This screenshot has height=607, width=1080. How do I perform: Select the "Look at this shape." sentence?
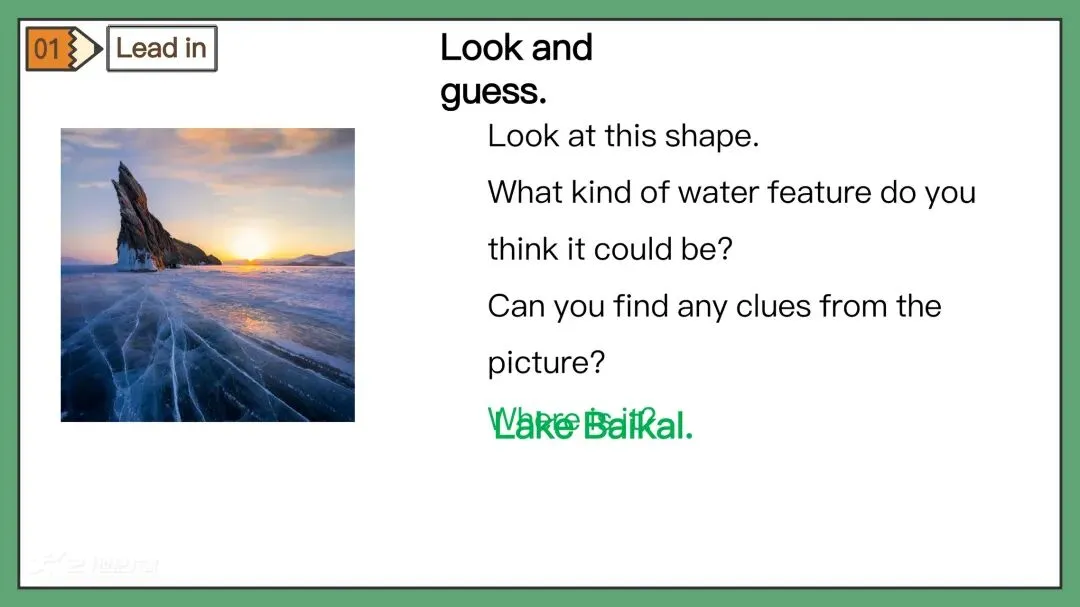[623, 136]
